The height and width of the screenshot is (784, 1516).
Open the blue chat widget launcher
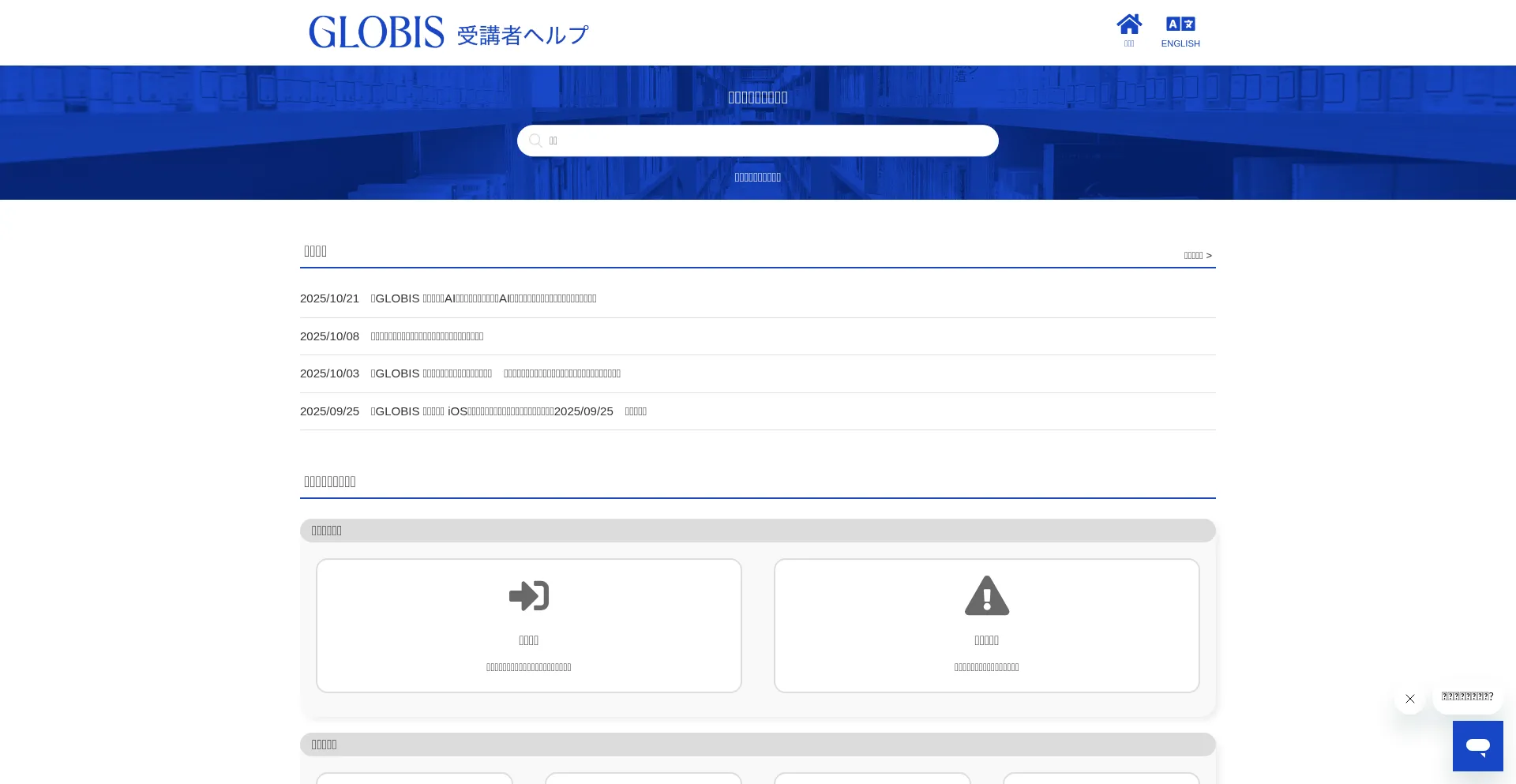[1477, 745]
